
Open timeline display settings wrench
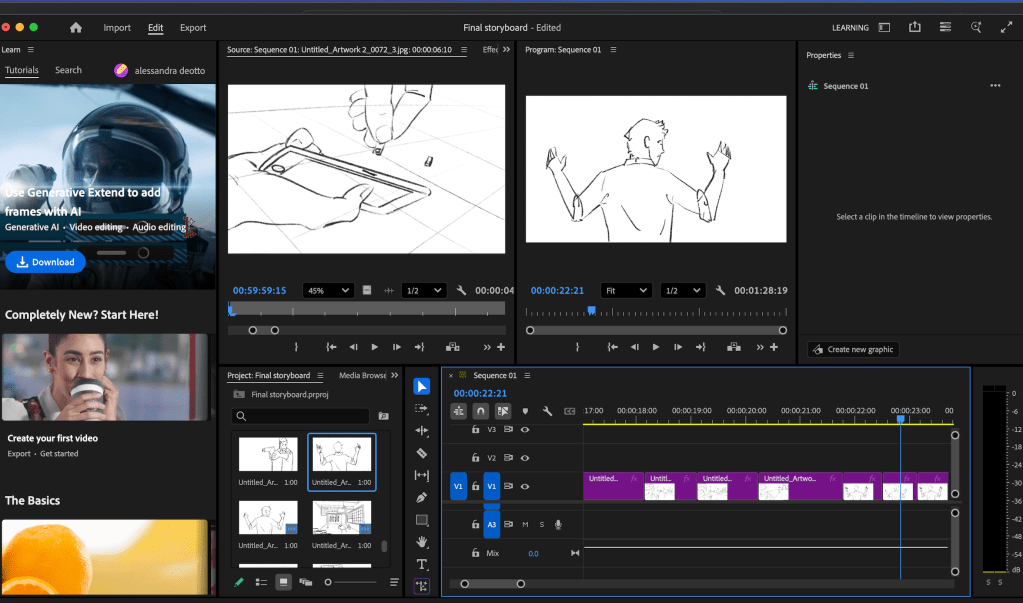[547, 411]
